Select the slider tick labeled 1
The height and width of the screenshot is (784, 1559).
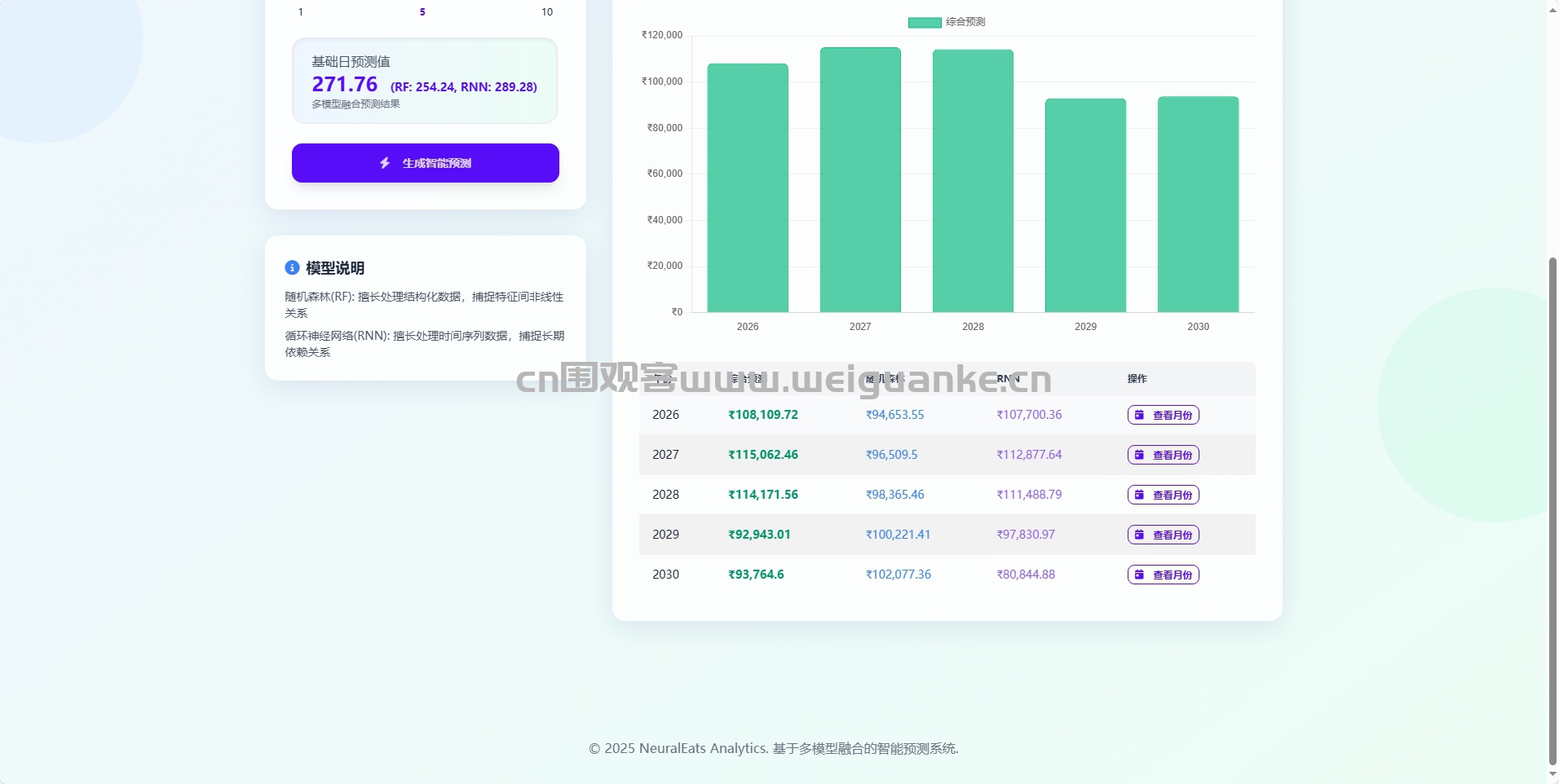pos(301,12)
